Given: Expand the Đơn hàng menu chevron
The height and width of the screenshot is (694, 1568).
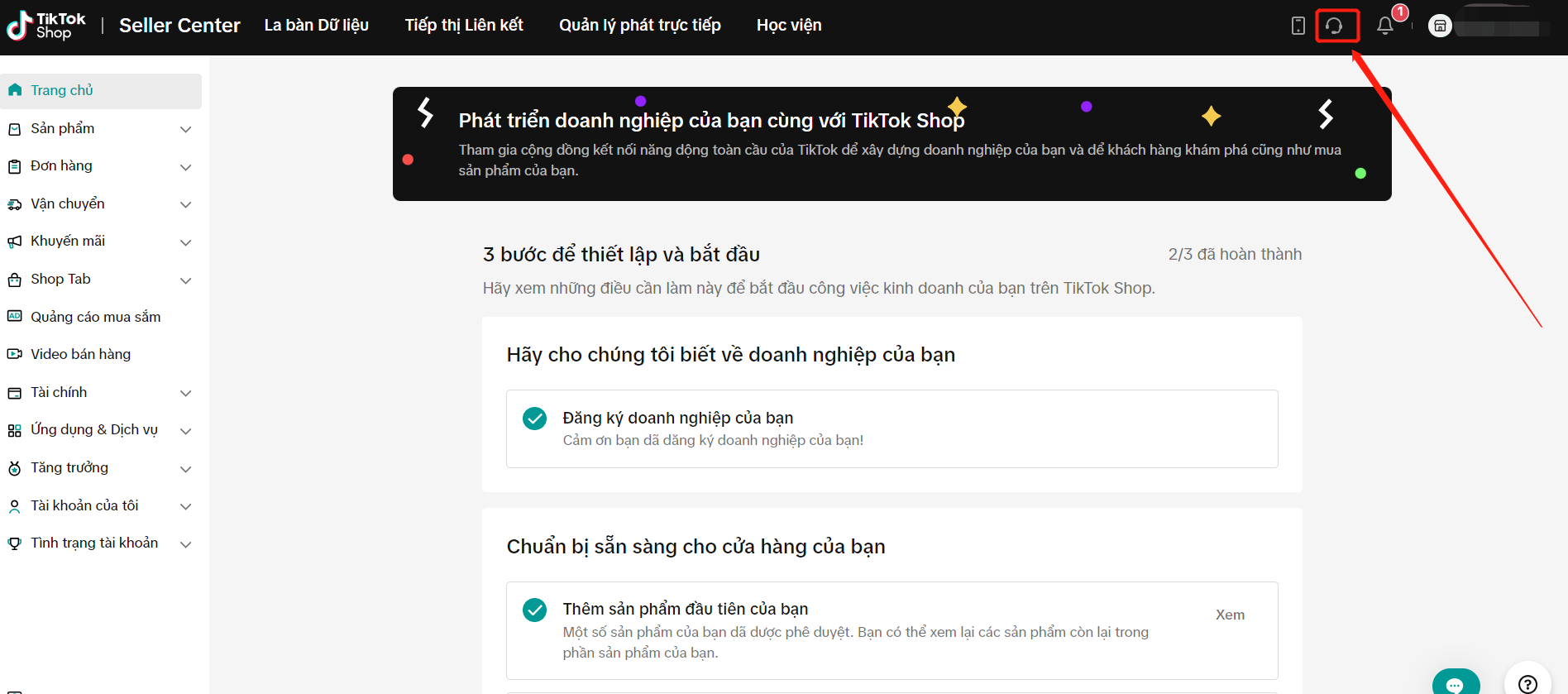Looking at the screenshot, I should 186,167.
